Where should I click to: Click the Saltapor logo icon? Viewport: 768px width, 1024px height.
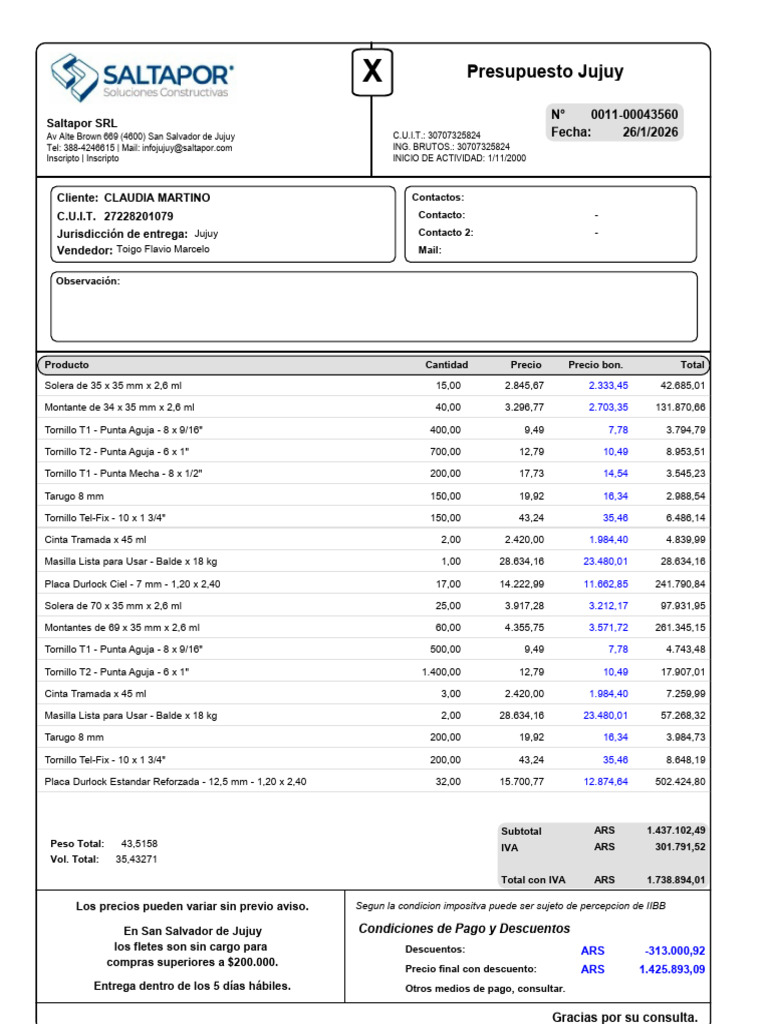point(74,78)
